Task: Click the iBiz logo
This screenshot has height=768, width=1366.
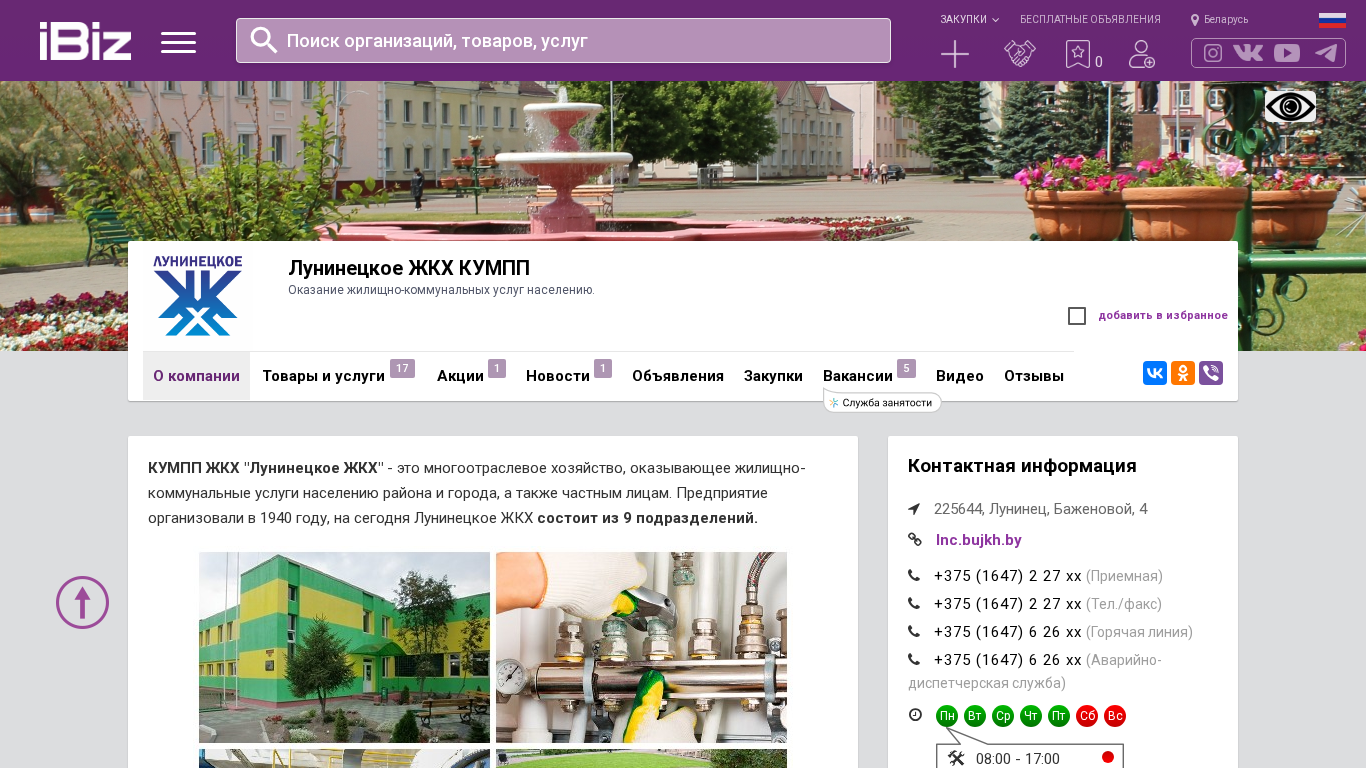Action: [85, 41]
